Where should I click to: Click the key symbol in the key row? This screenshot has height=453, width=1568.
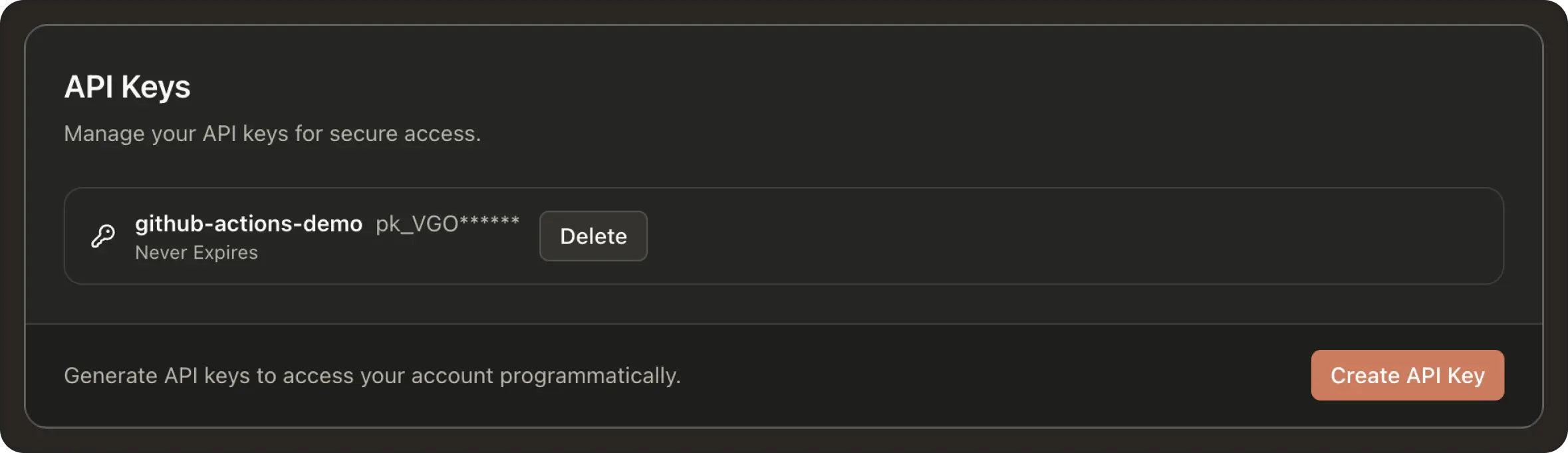[103, 236]
